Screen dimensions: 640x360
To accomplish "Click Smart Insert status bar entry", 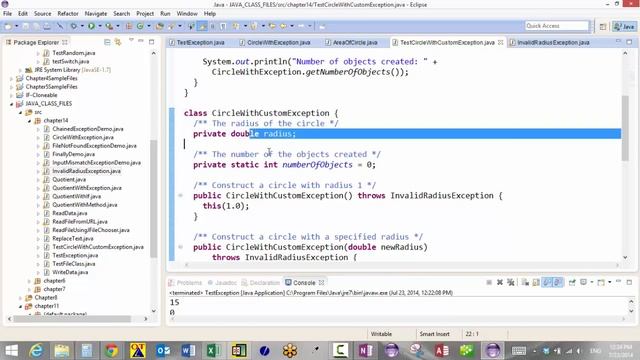I will (x=434, y=334).
